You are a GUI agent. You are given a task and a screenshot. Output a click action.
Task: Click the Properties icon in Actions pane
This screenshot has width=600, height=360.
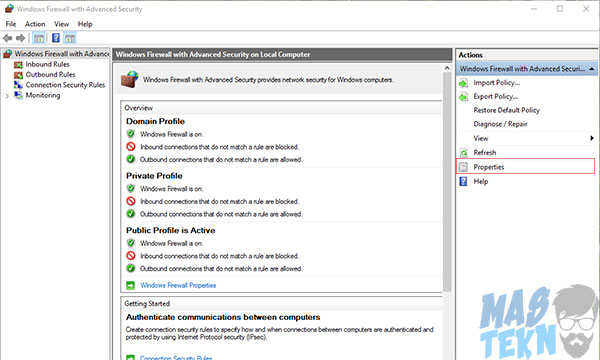pyautogui.click(x=463, y=167)
